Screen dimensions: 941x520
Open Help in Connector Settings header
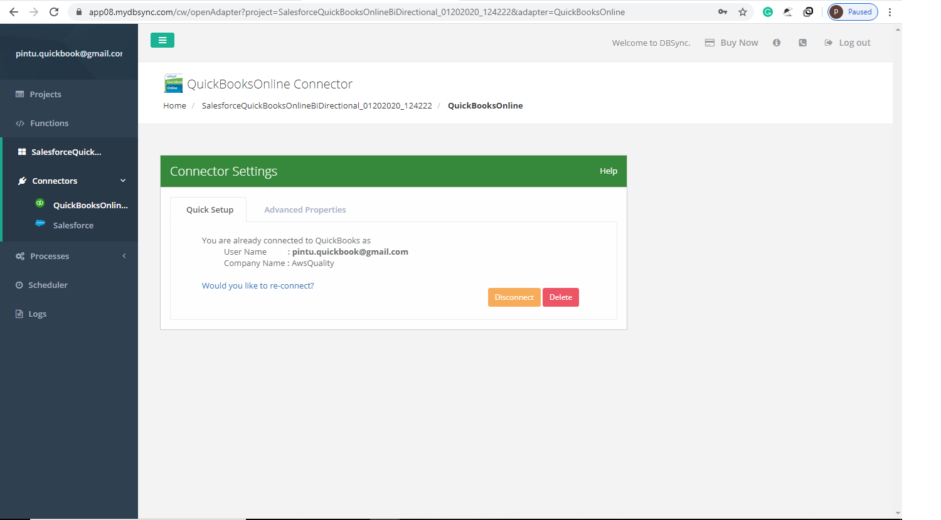point(608,171)
